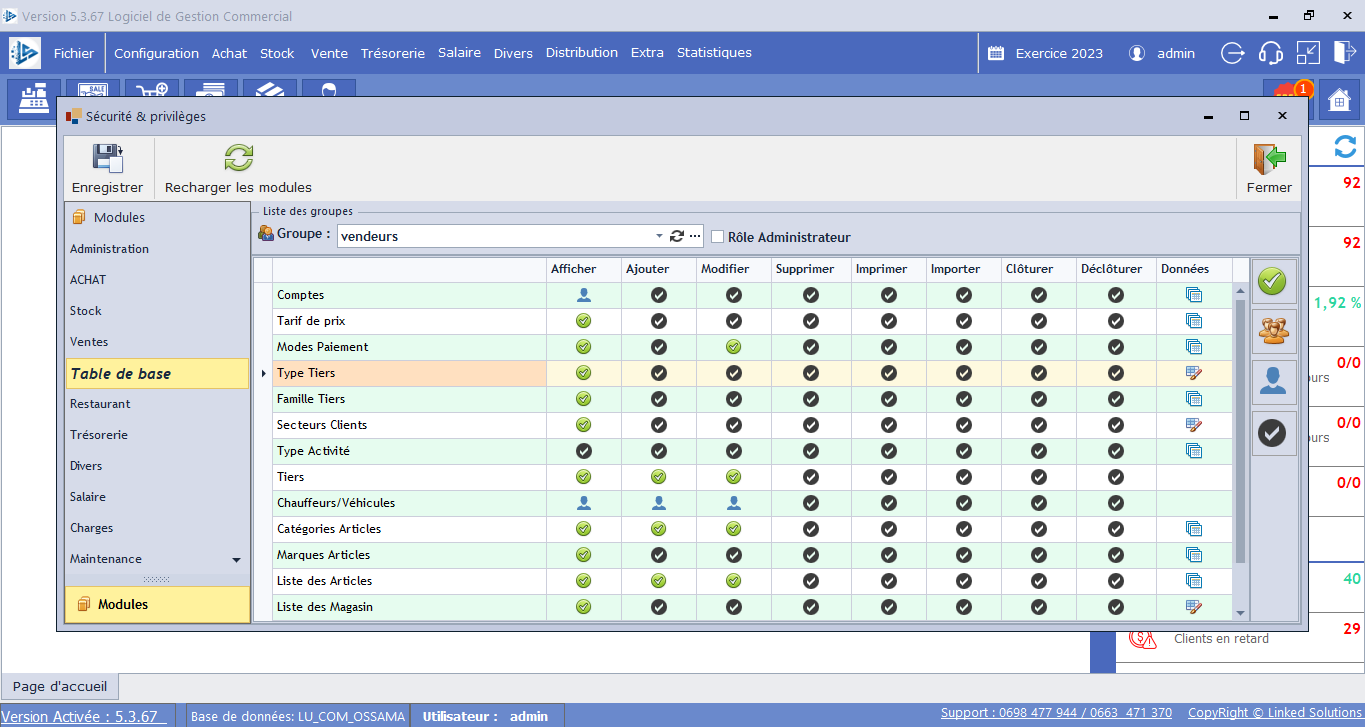
Task: Toggle Afficher permission for Tarif de prix
Action: coord(583,321)
